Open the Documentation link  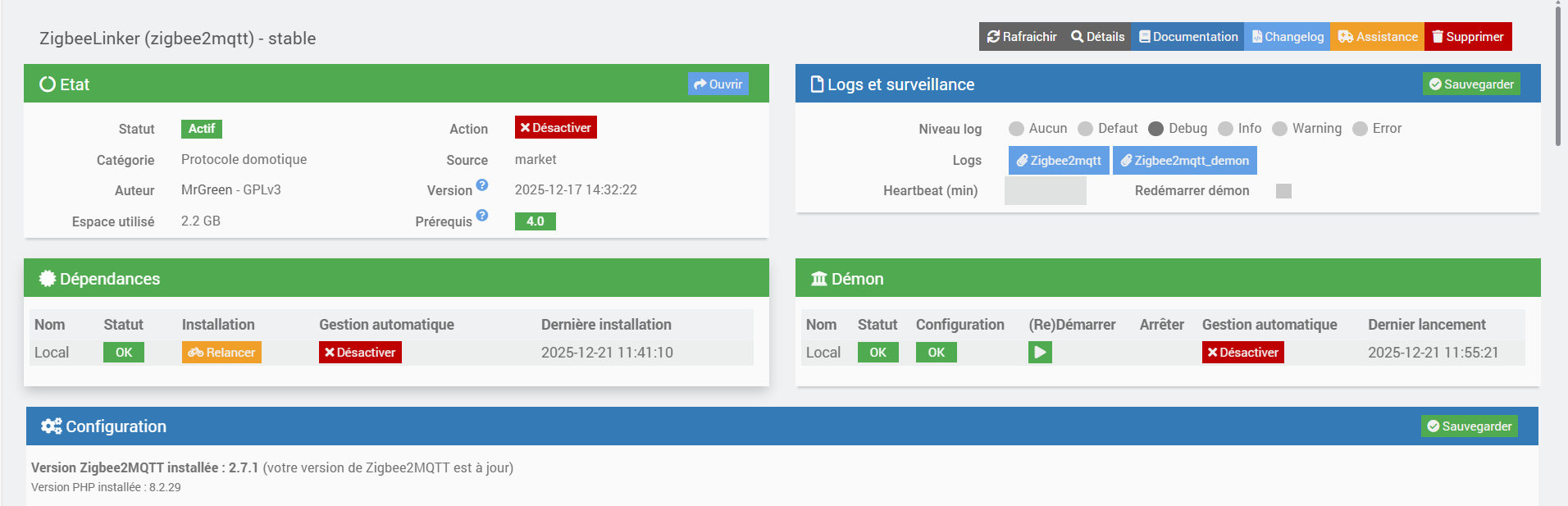point(1187,37)
